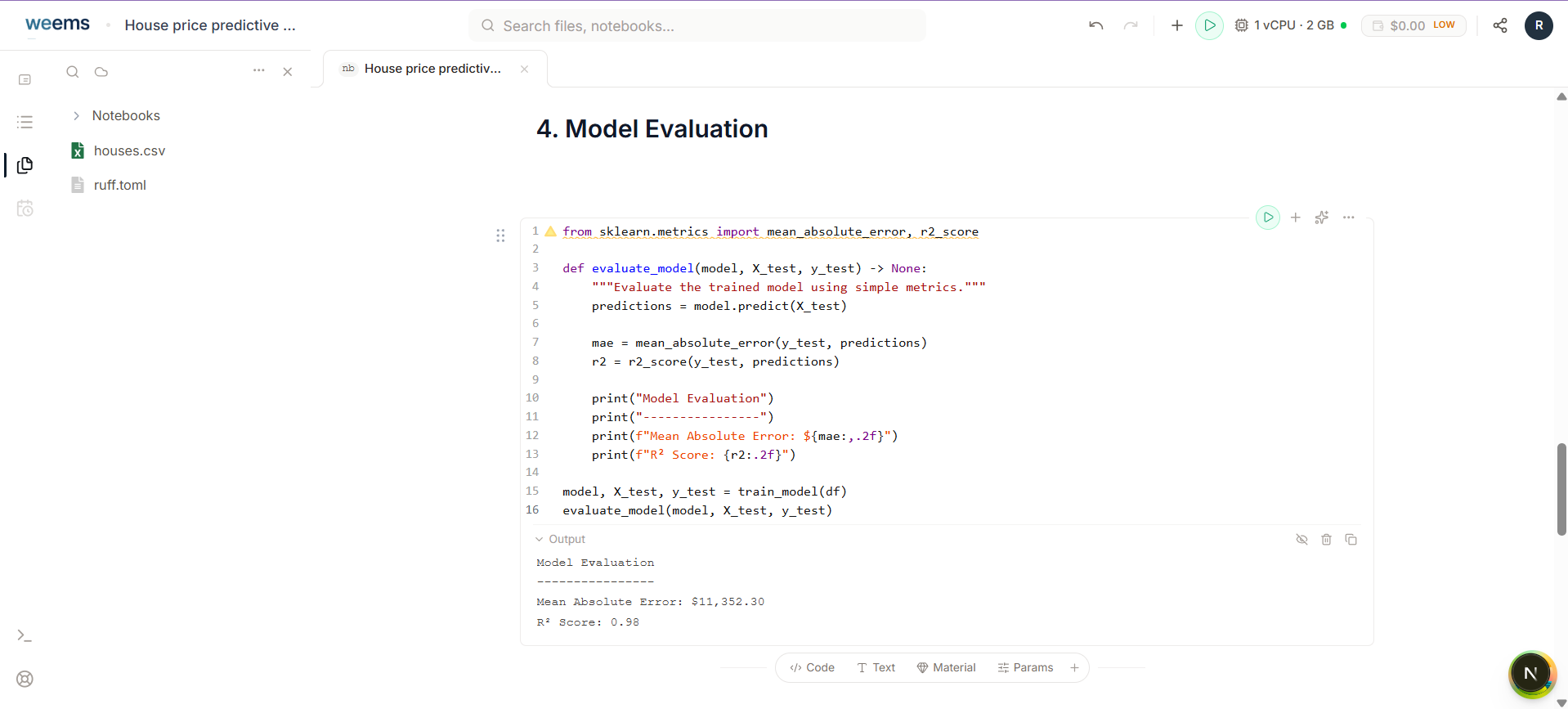
Task: Click the file search magnifier icon
Action: pyautogui.click(x=73, y=72)
